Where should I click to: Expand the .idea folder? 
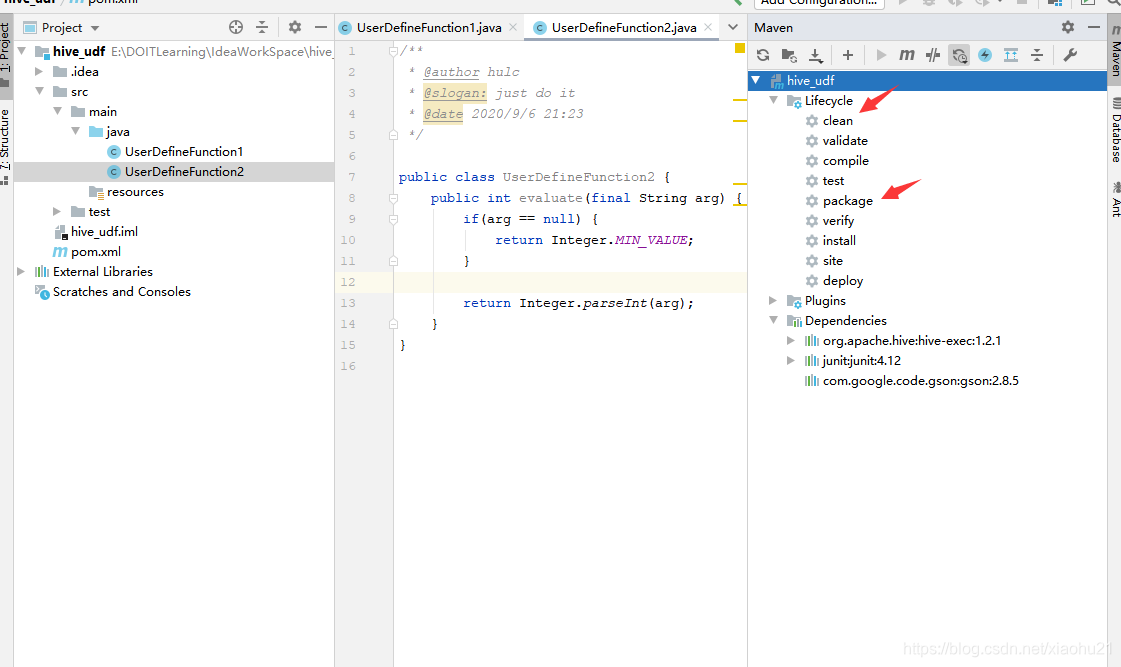tap(39, 71)
